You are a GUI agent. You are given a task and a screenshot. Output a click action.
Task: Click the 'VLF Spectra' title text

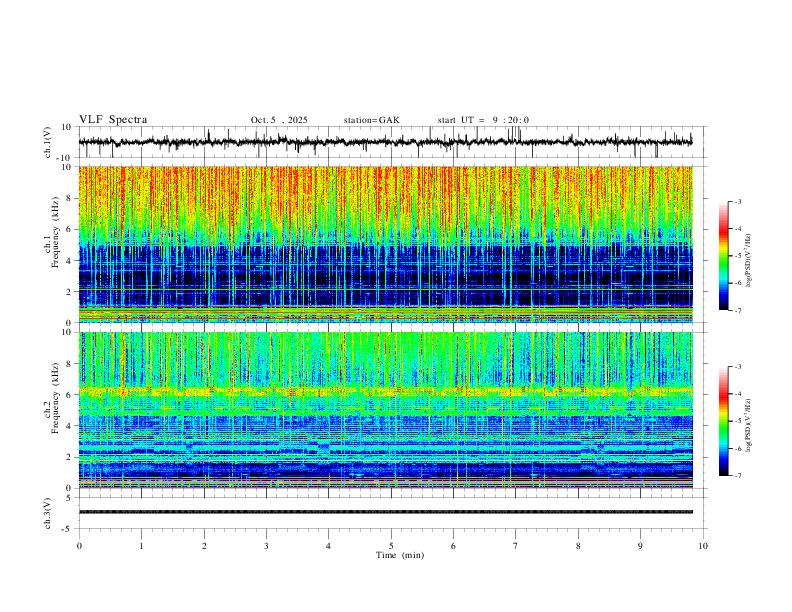click(x=113, y=120)
